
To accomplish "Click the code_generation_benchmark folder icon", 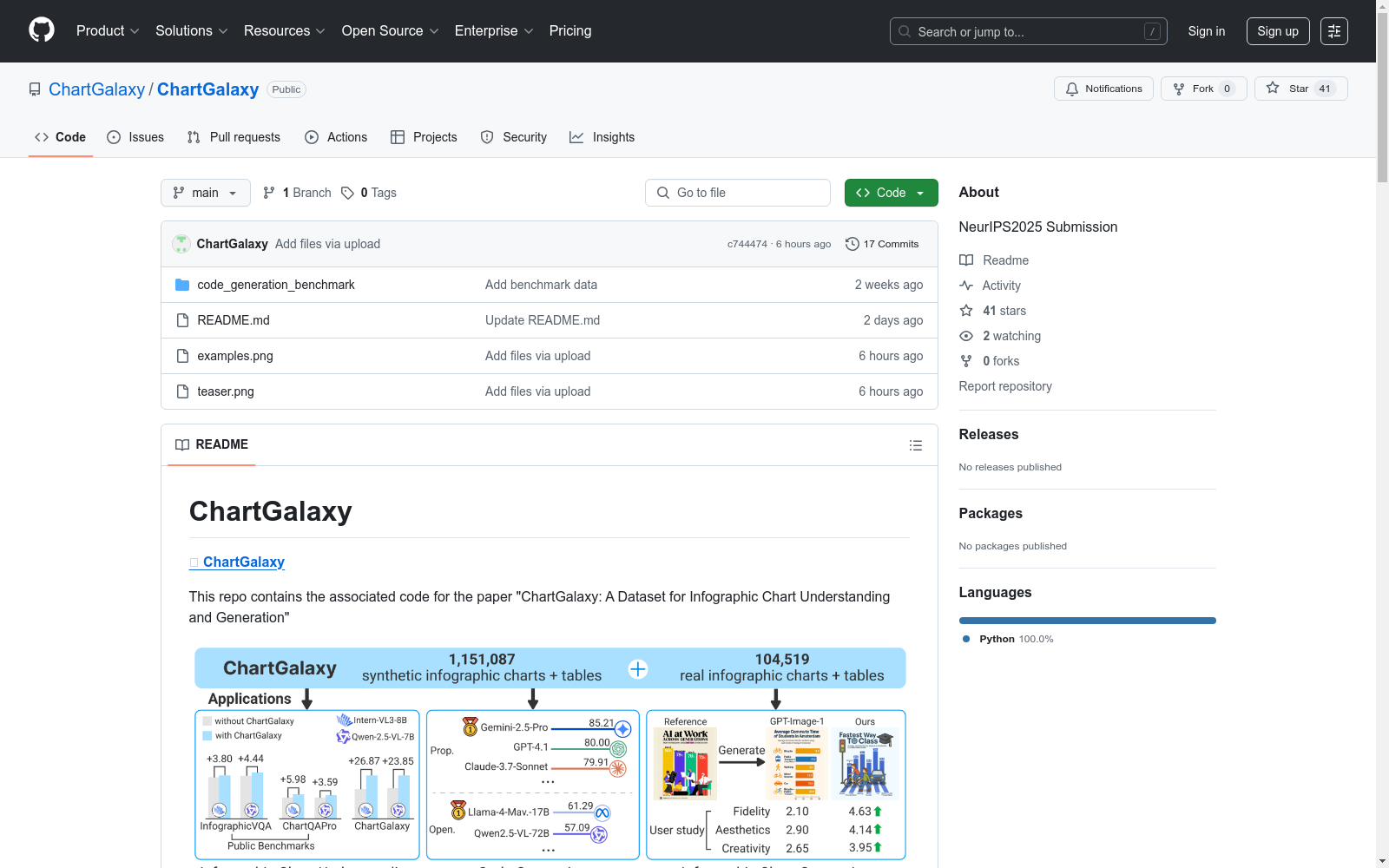I will click(182, 285).
